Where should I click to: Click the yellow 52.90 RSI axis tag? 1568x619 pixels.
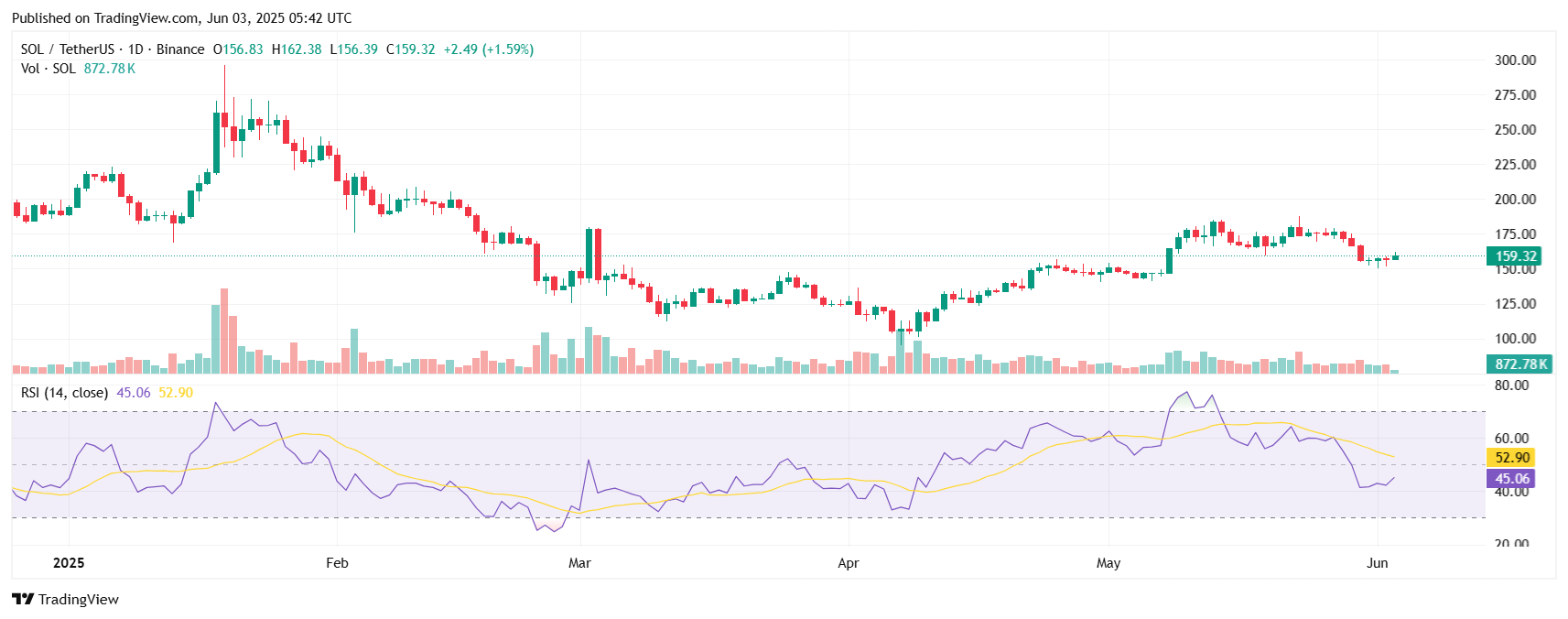click(x=1511, y=458)
